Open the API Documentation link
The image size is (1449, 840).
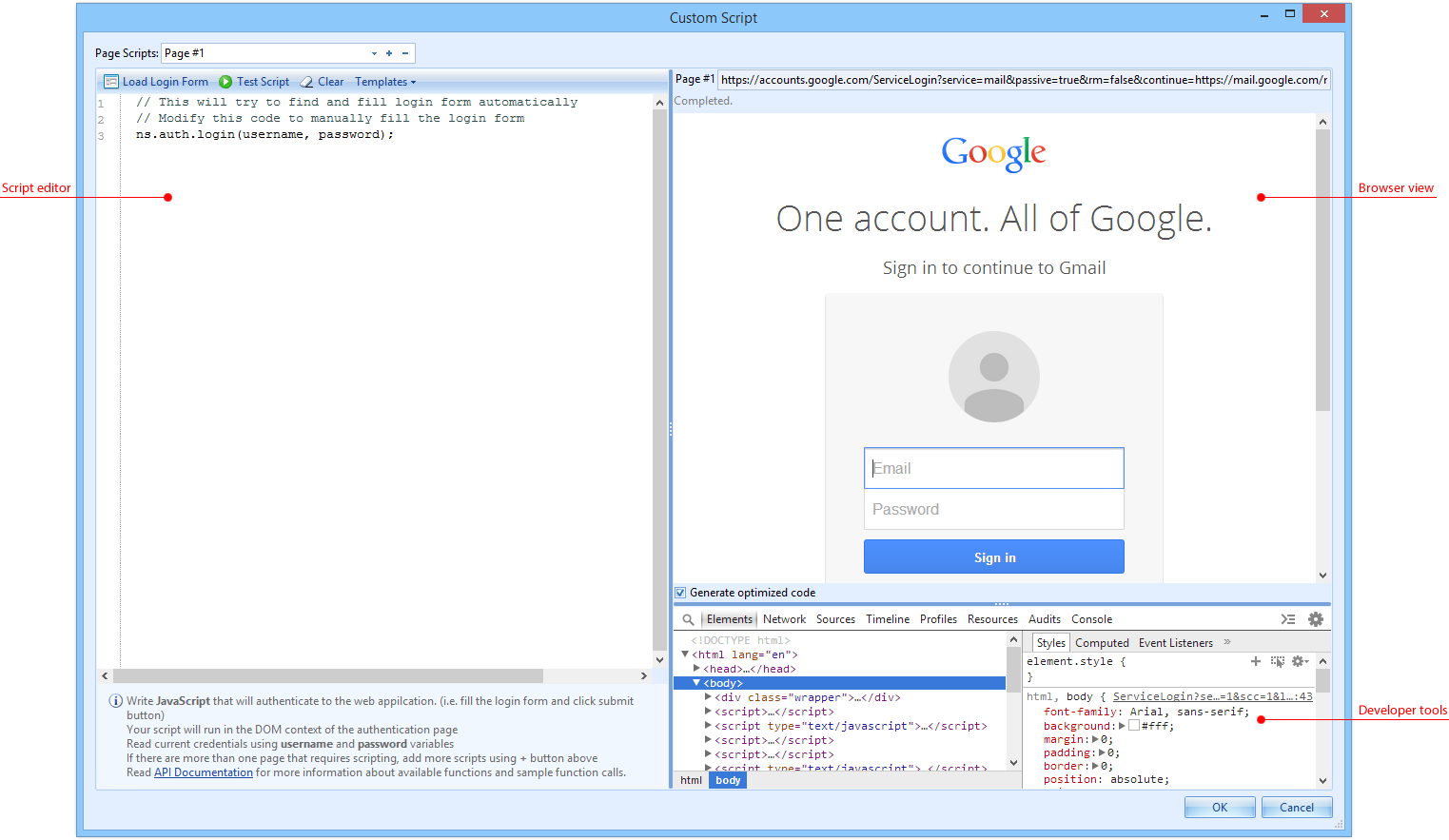pos(204,772)
